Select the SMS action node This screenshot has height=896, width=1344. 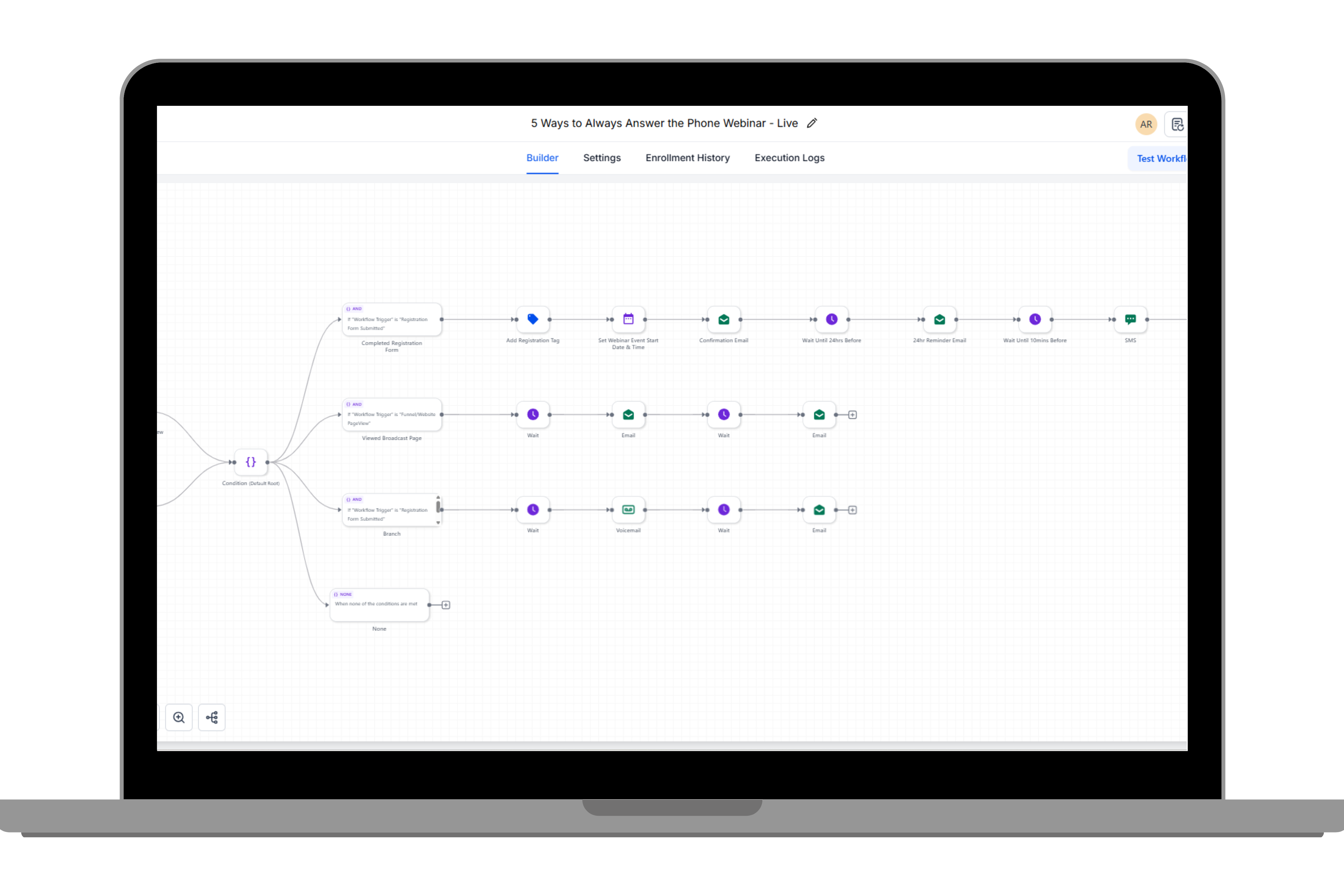pos(1130,319)
